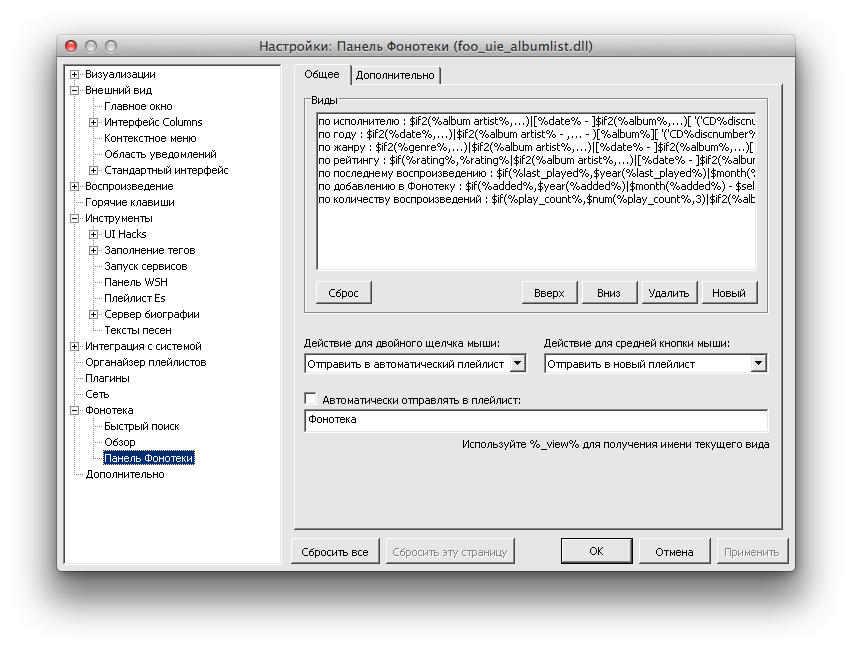The height and width of the screenshot is (650, 852).
Task: Switch to the Дополнительно tab
Action: pos(395,75)
